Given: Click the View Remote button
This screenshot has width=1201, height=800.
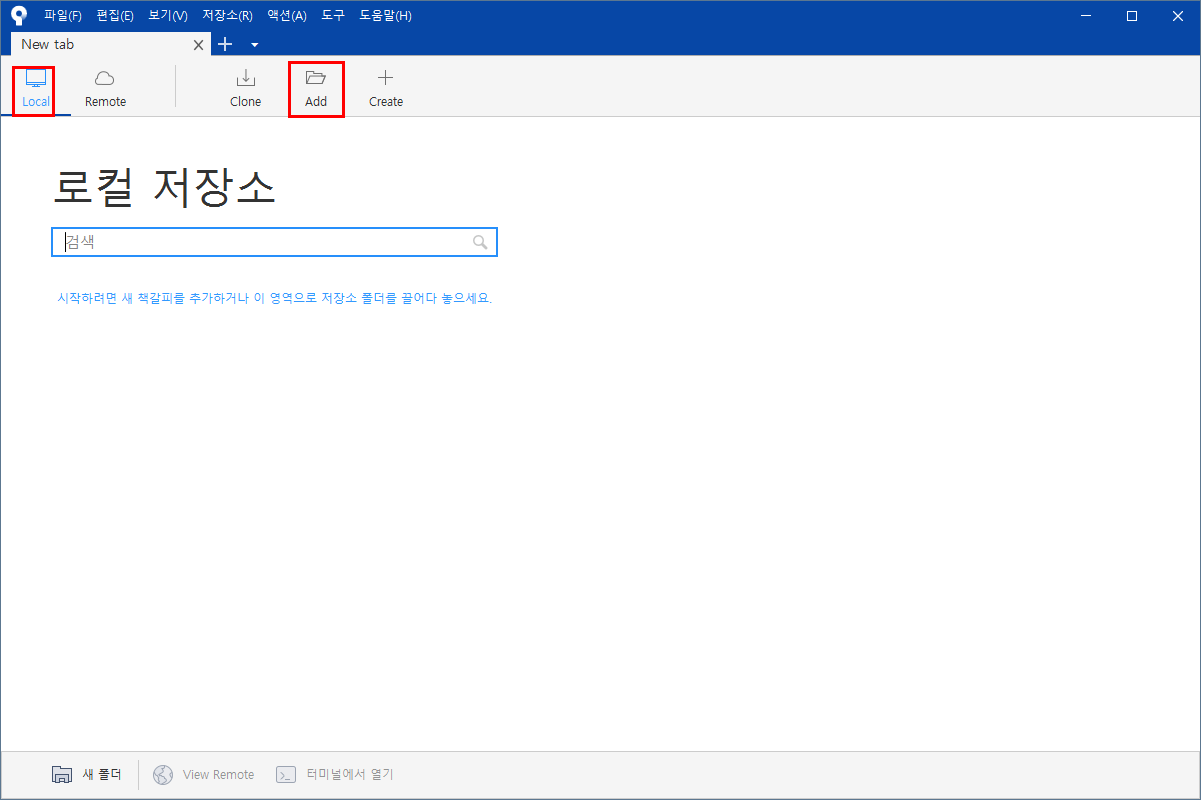Looking at the screenshot, I should pyautogui.click(x=203, y=774).
